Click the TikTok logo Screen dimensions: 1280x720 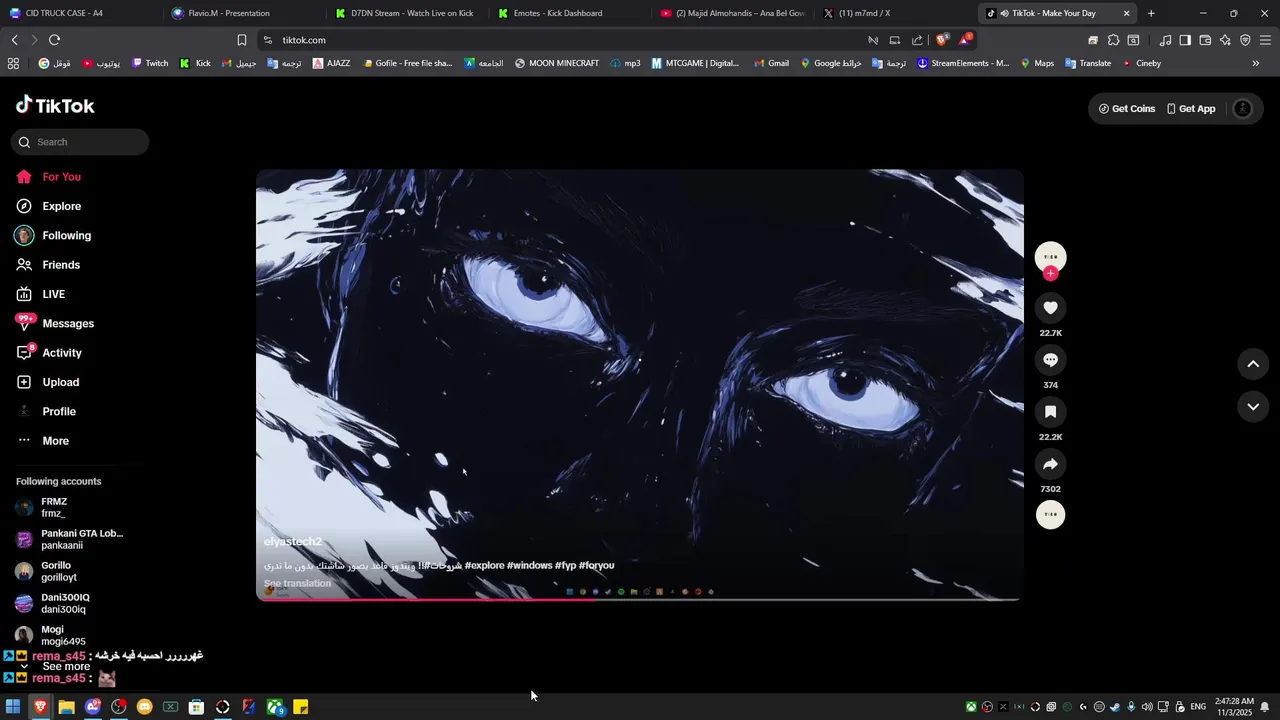pos(55,106)
